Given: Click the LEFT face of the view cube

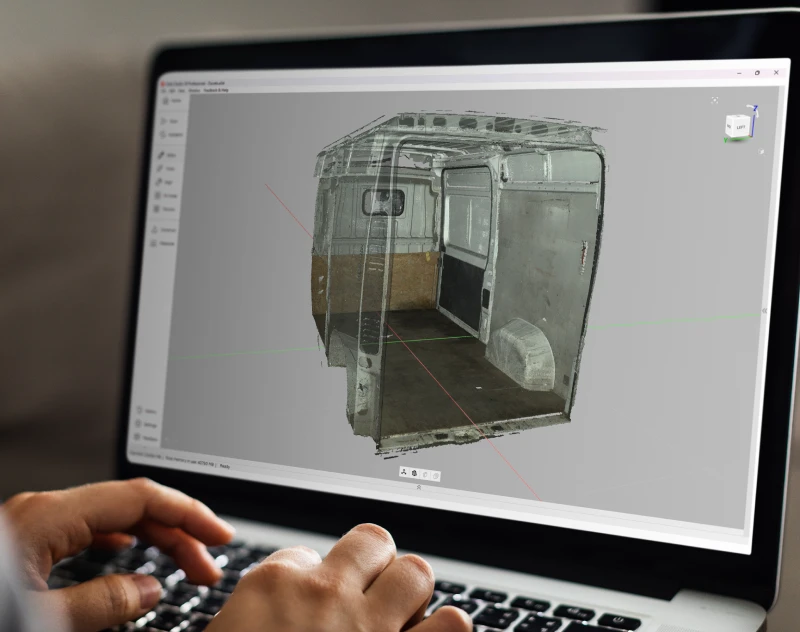Looking at the screenshot, I should pos(740,127).
